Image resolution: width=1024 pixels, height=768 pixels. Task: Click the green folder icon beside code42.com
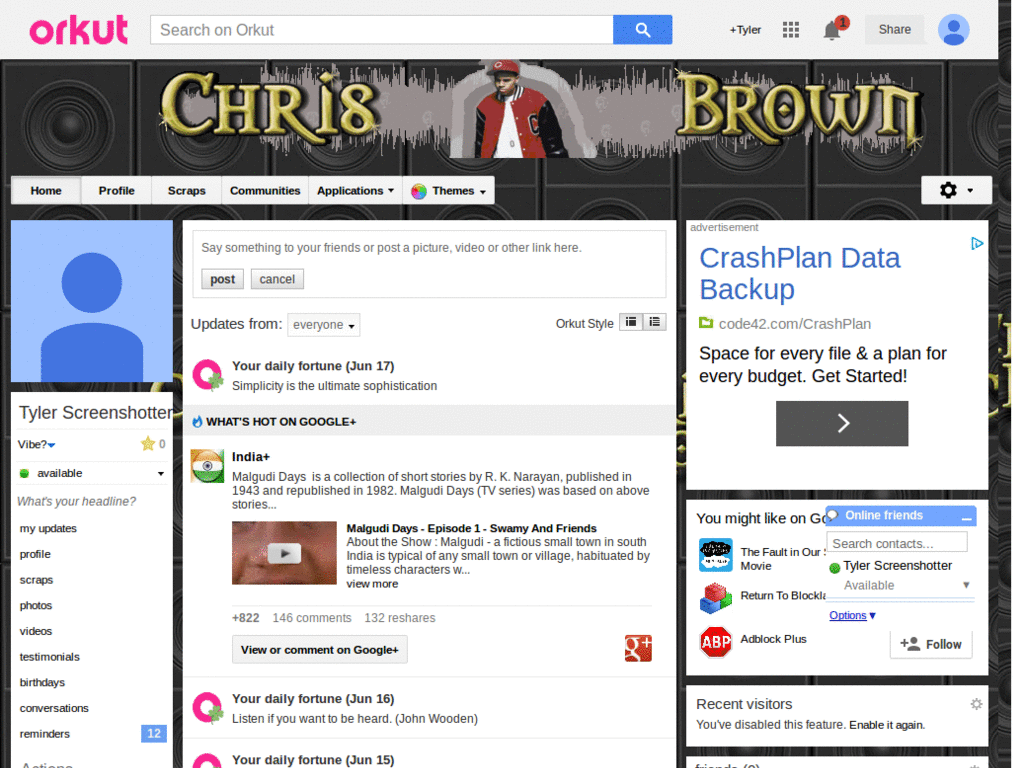706,323
